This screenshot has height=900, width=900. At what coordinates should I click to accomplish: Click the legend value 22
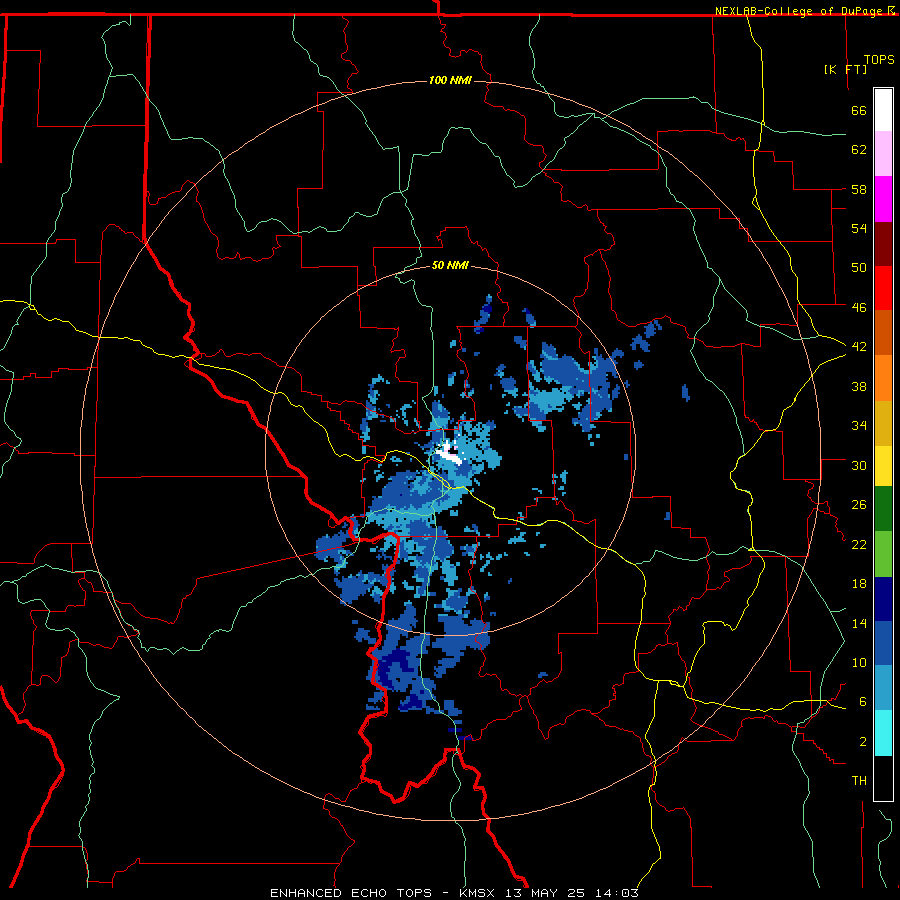click(x=859, y=545)
